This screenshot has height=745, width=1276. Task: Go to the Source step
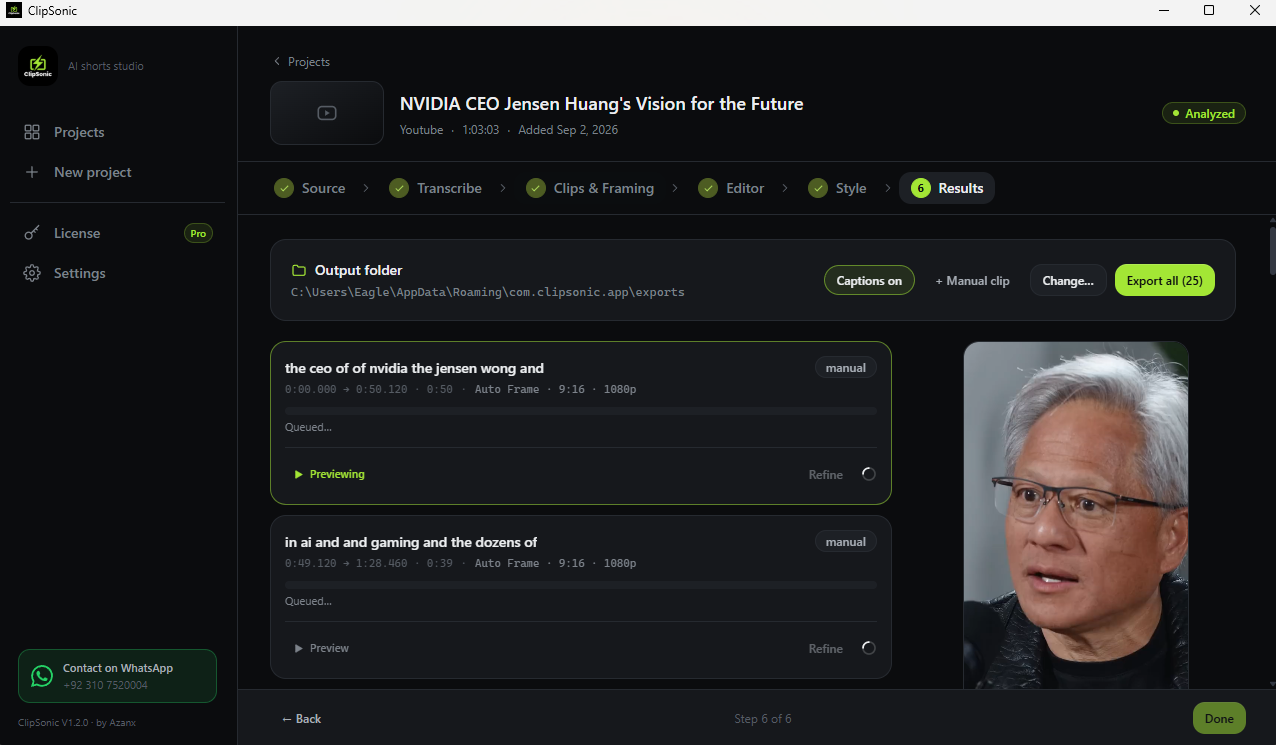point(310,188)
